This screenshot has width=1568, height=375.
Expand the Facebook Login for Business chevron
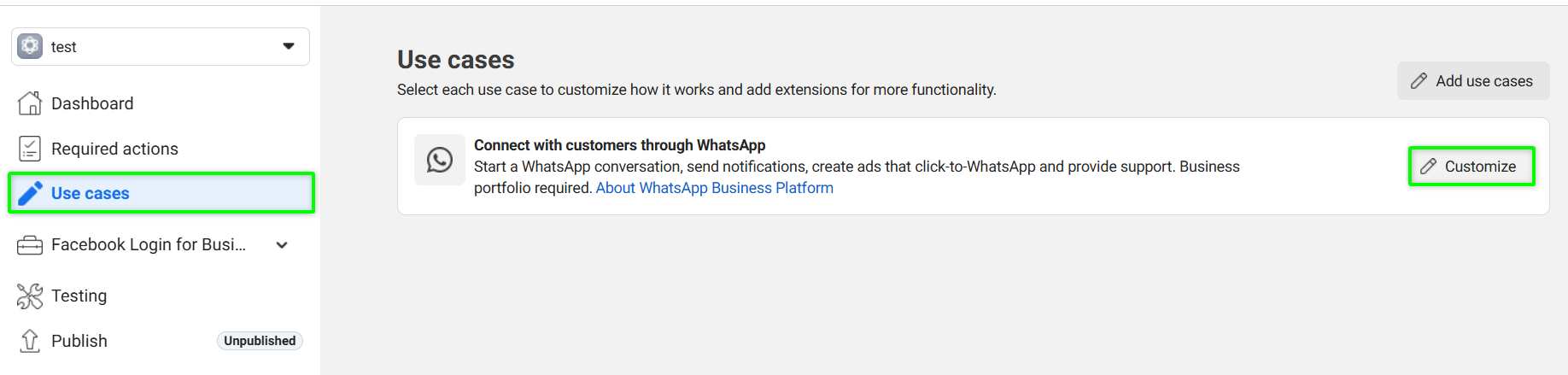282,245
